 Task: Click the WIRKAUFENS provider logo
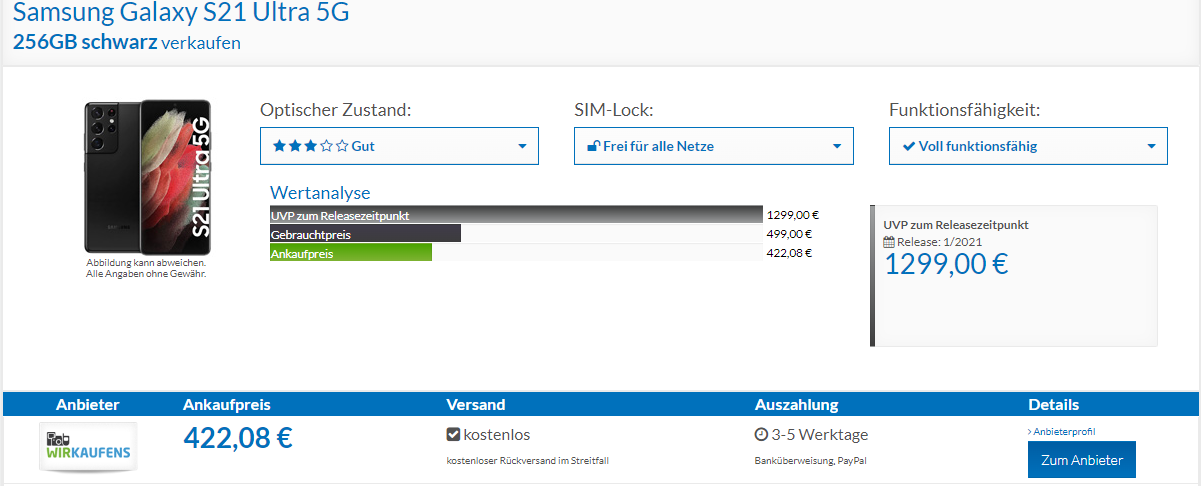click(x=88, y=446)
